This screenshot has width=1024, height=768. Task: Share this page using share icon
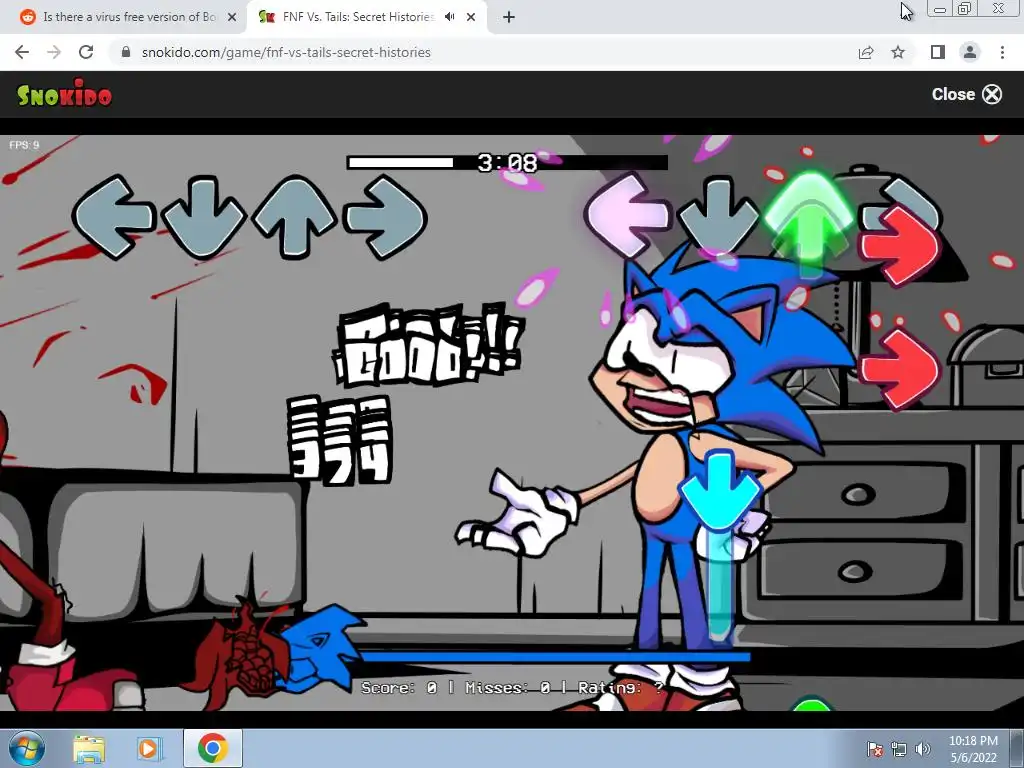point(866,52)
